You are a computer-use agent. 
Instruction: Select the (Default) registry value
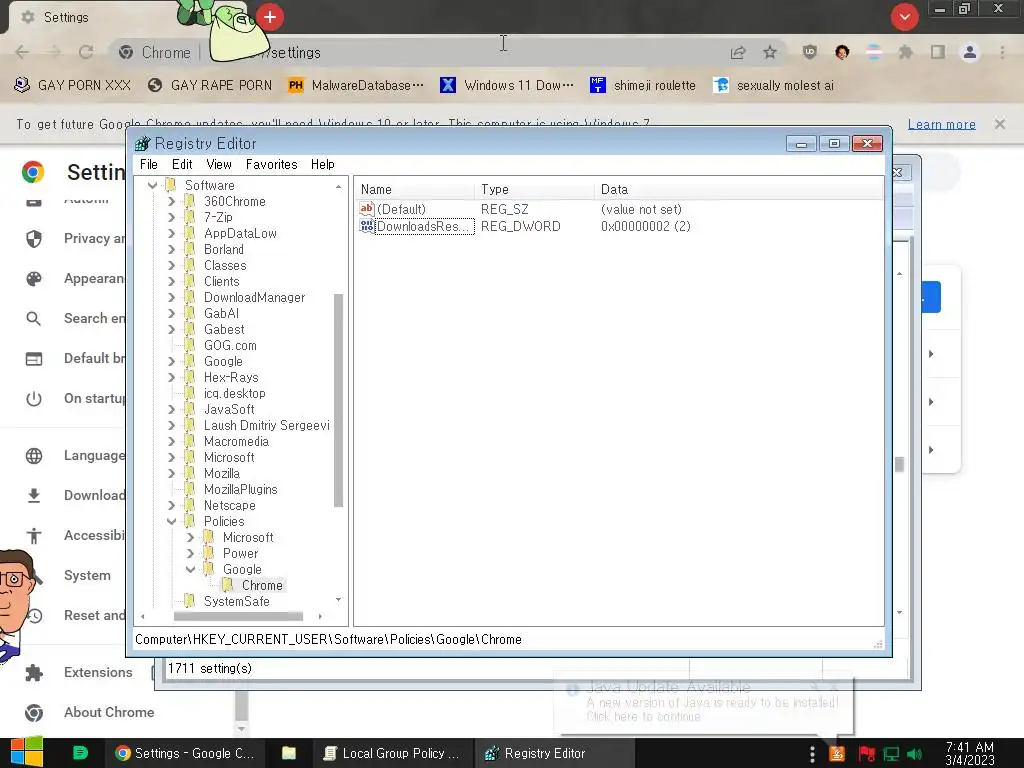coord(401,210)
